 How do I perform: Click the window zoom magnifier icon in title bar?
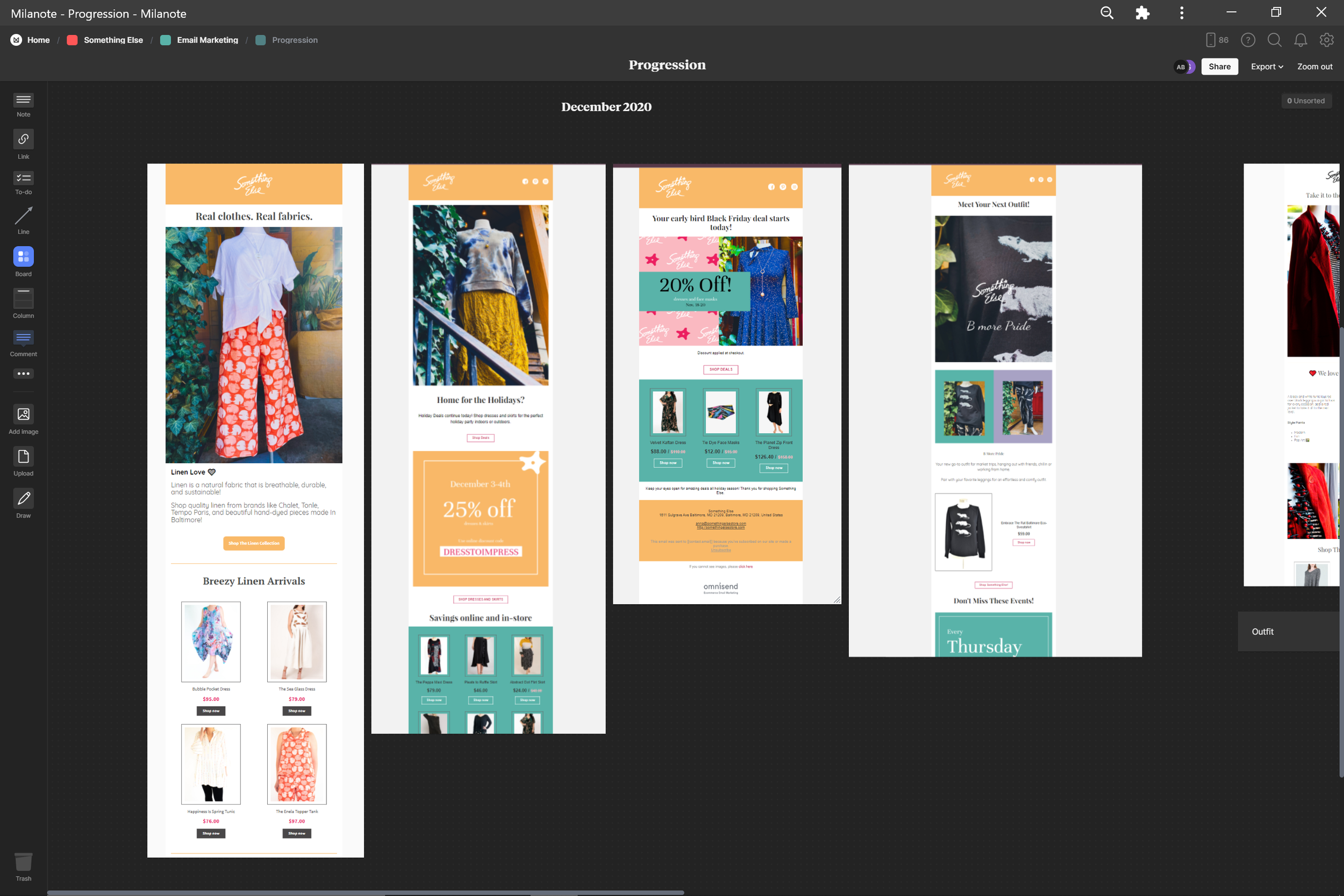point(1107,12)
